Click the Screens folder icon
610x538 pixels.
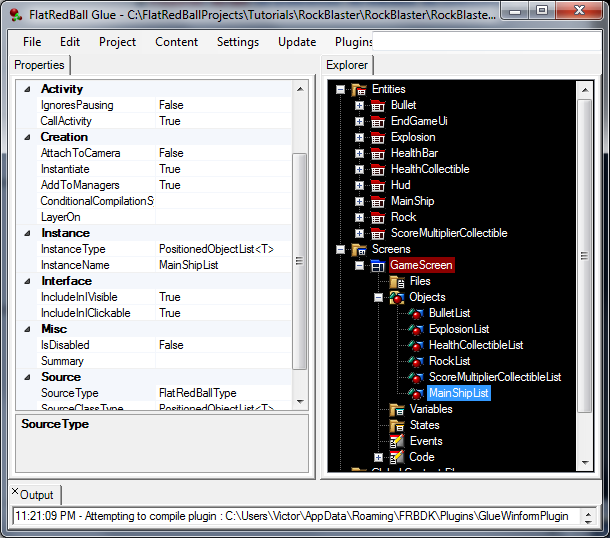pos(359,249)
